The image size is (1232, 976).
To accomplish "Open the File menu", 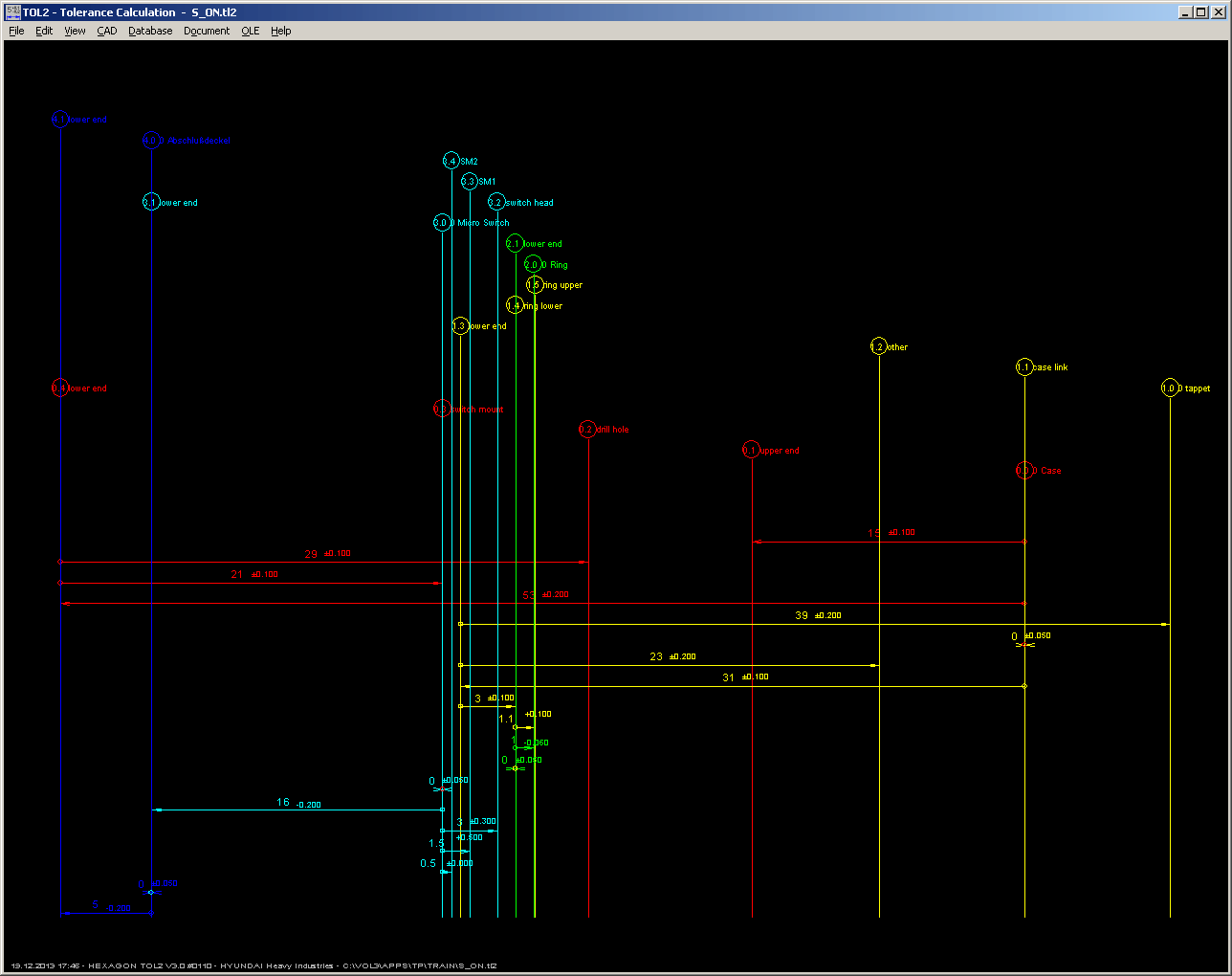I will click(x=16, y=31).
